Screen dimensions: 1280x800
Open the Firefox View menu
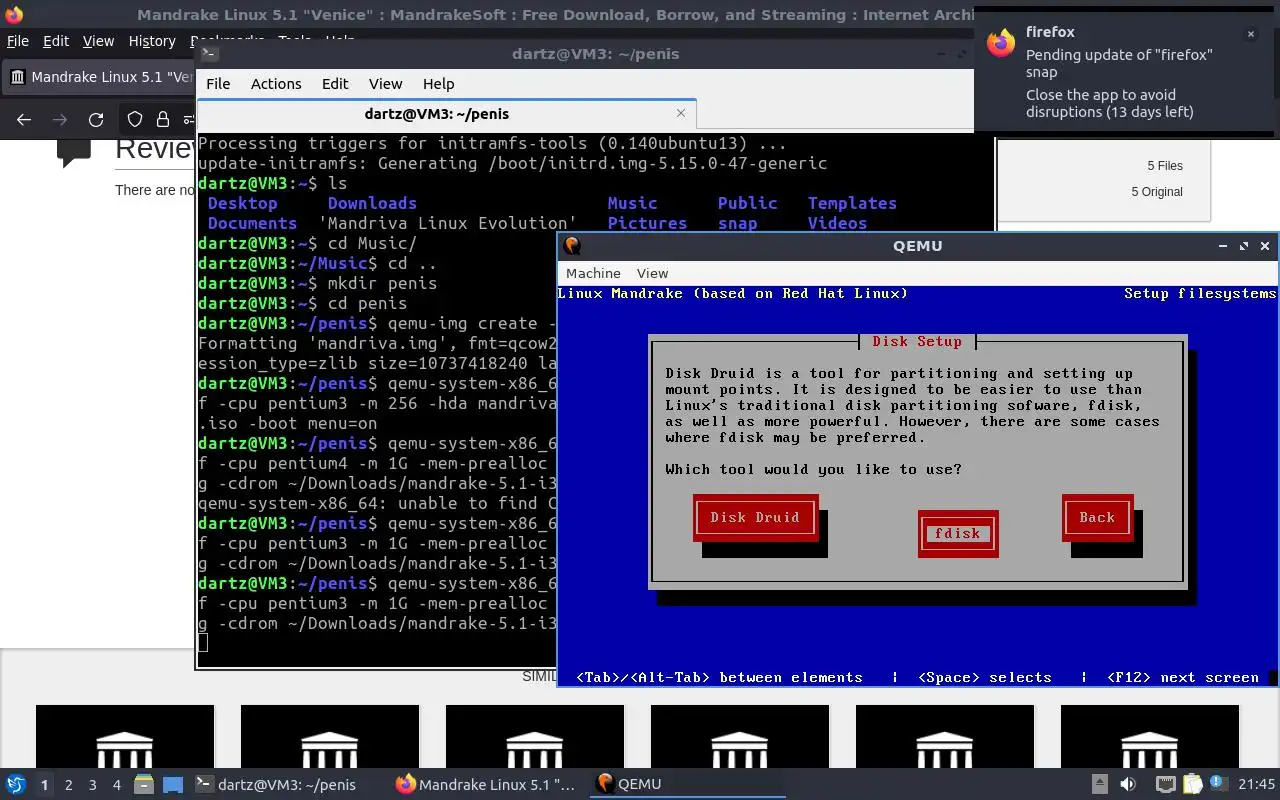tap(98, 41)
